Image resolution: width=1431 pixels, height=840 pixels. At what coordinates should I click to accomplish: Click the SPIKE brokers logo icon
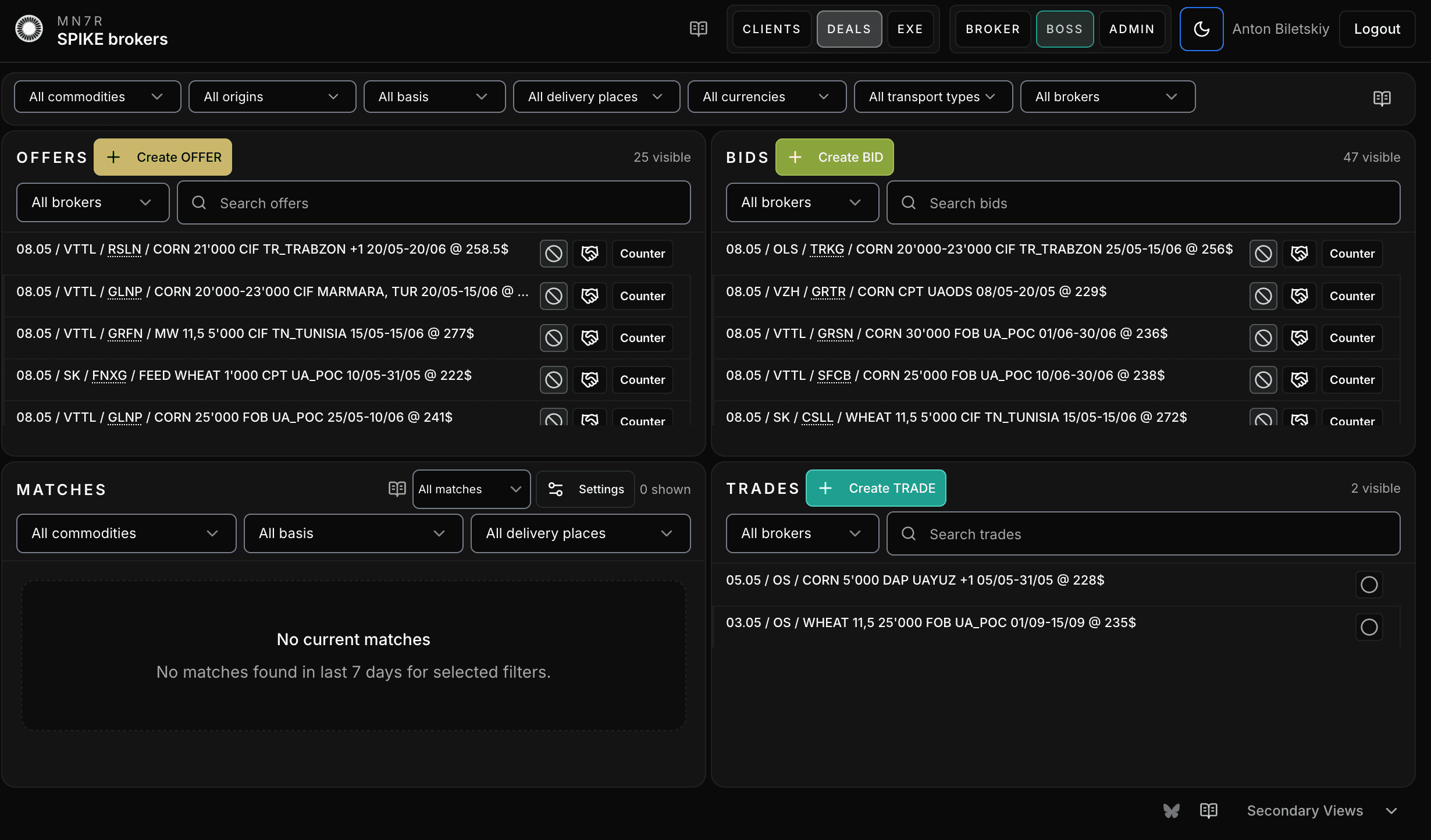click(x=29, y=29)
